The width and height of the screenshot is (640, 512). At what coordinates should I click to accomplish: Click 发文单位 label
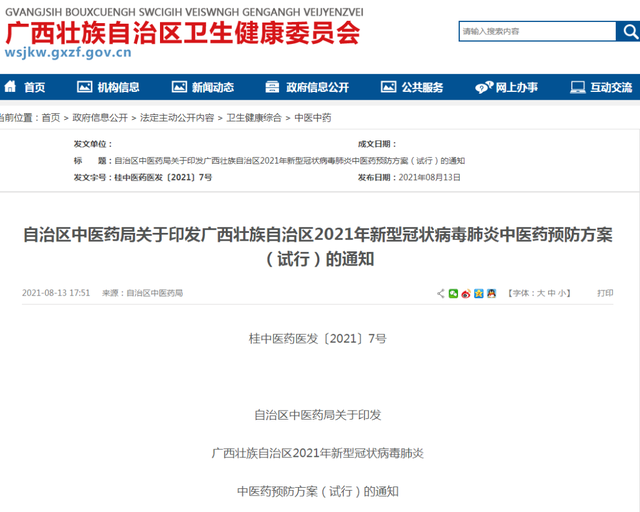pyautogui.click(x=93, y=144)
